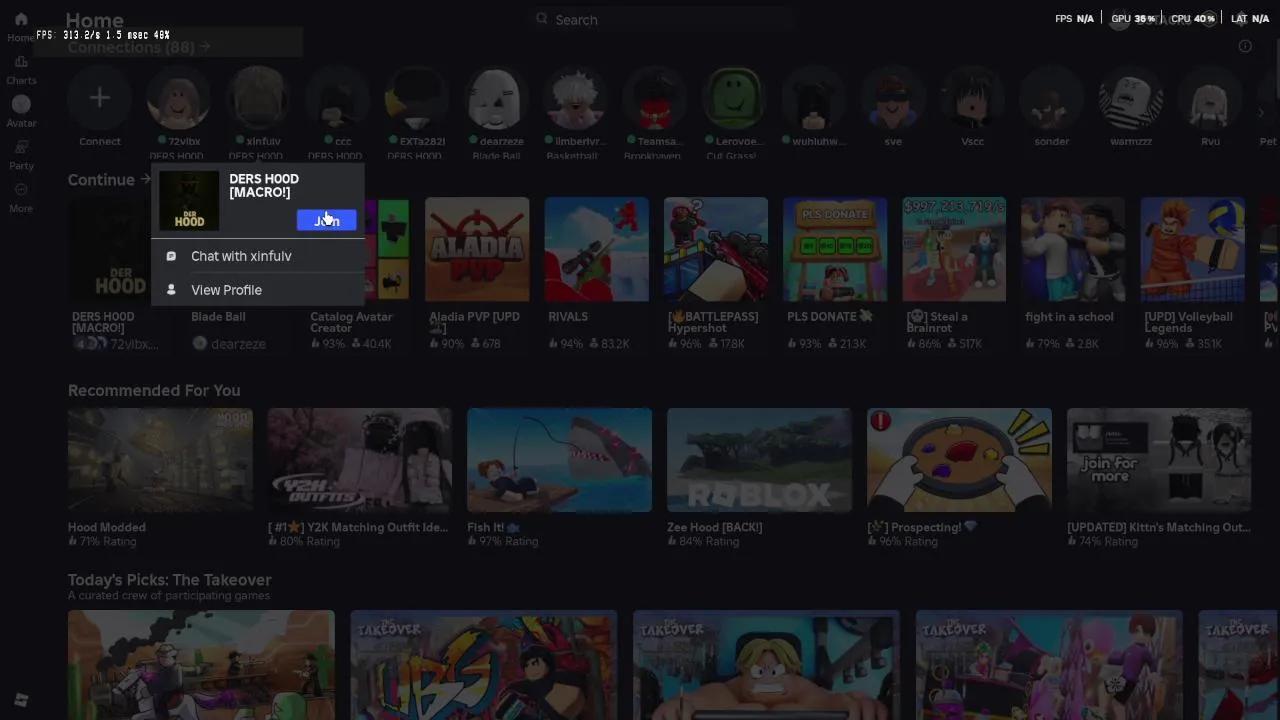
Task: Click the Windows Start icon
Action: click(21, 700)
